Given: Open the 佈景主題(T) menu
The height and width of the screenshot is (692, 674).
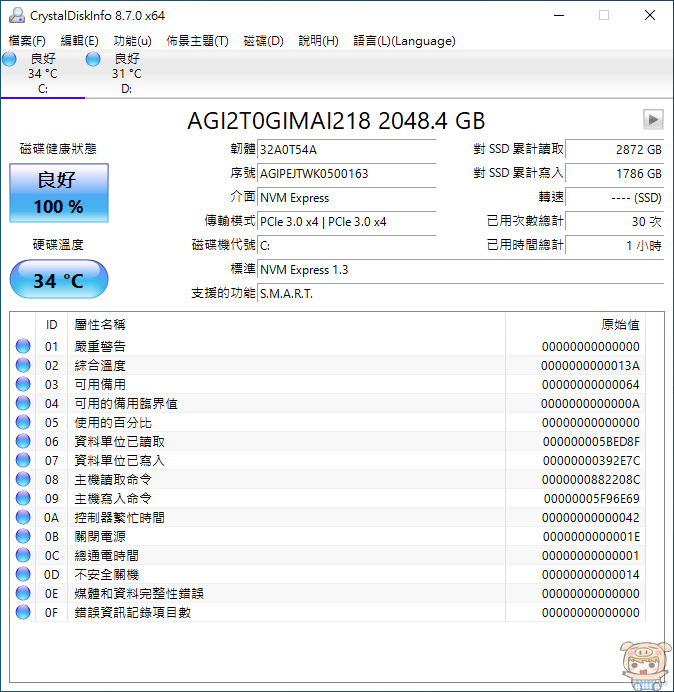Looking at the screenshot, I should pyautogui.click(x=197, y=41).
